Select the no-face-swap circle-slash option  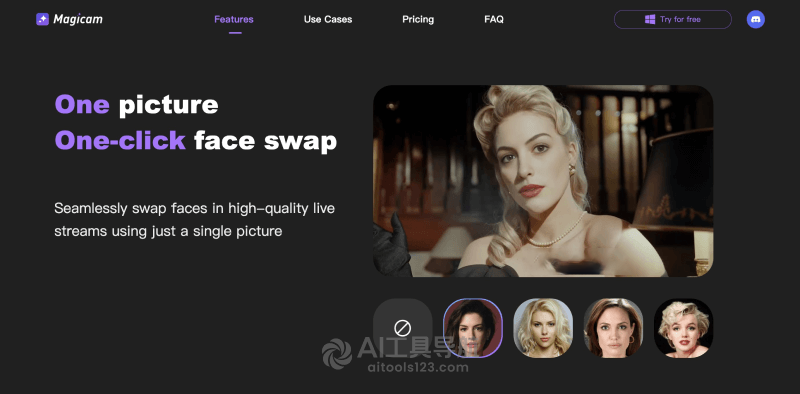[x=403, y=328]
